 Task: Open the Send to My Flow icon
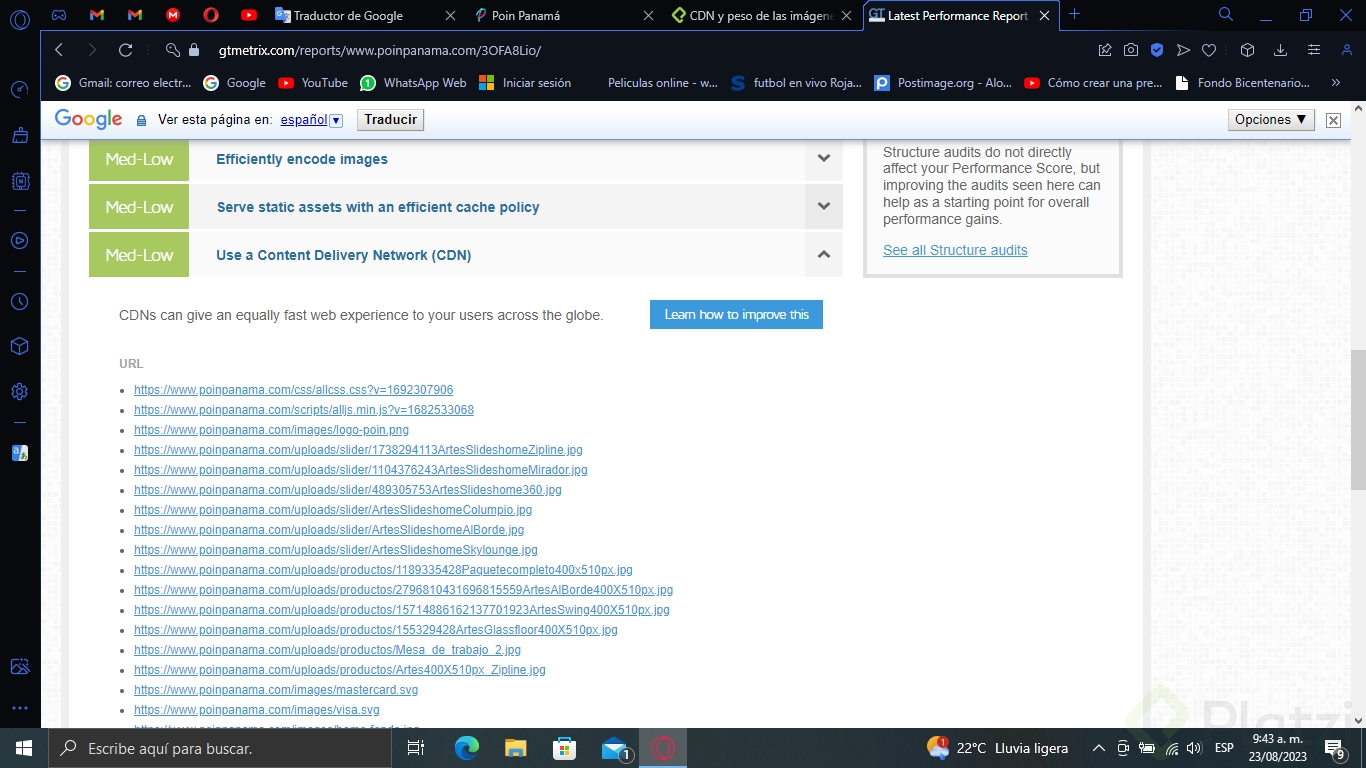pos(1183,48)
